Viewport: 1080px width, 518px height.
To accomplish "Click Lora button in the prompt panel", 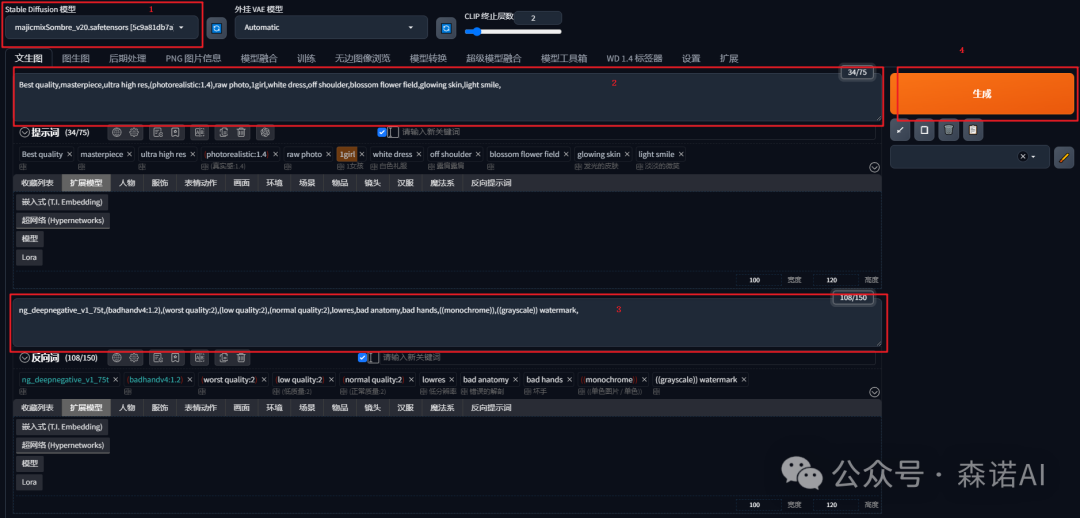I will click(x=29, y=258).
